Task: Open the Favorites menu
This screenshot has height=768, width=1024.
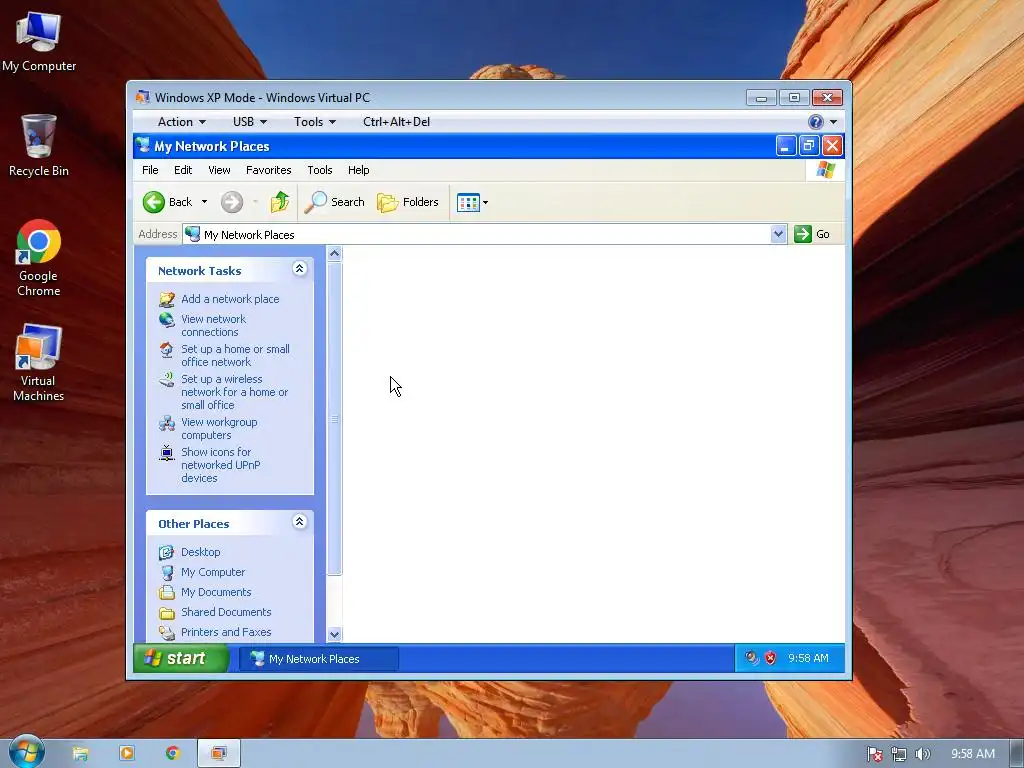Action: [x=268, y=170]
